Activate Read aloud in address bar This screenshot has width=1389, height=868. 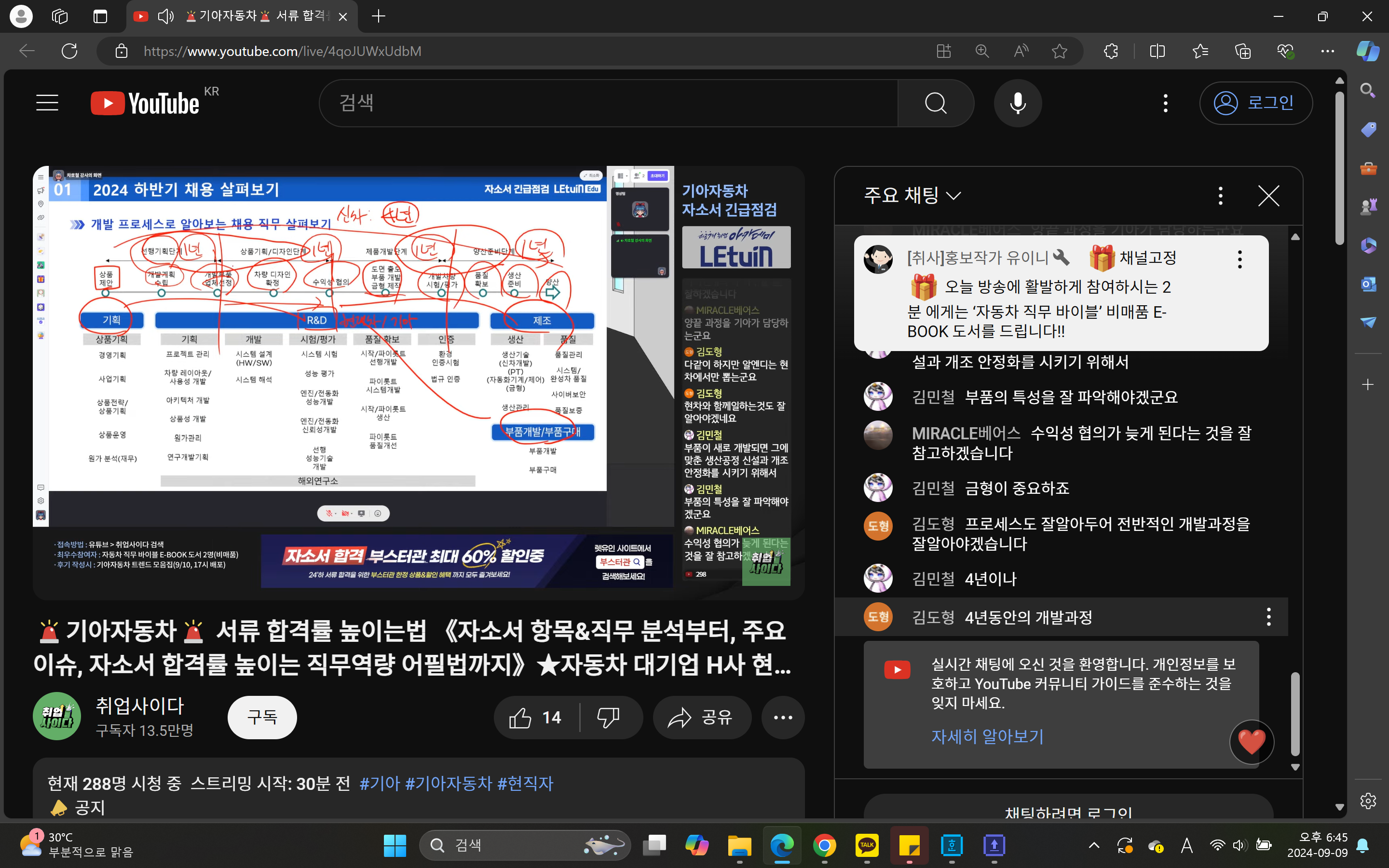click(1021, 51)
